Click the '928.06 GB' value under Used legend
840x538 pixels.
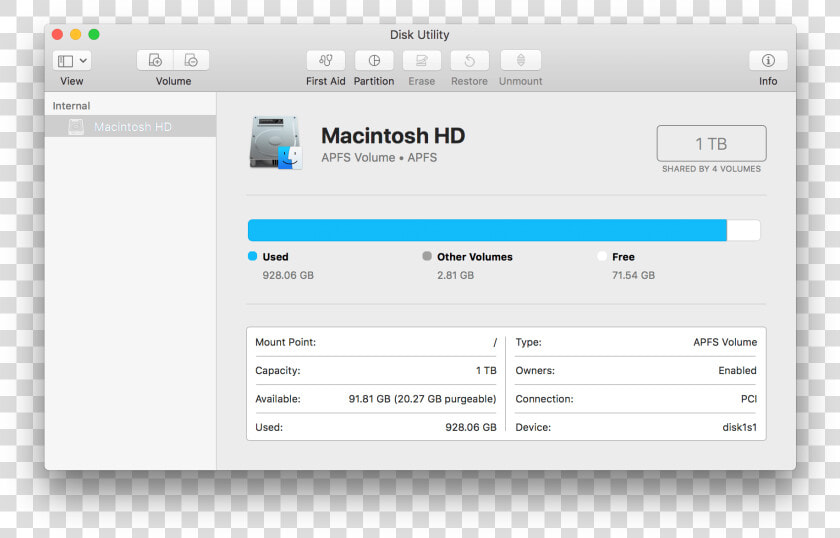(288, 275)
